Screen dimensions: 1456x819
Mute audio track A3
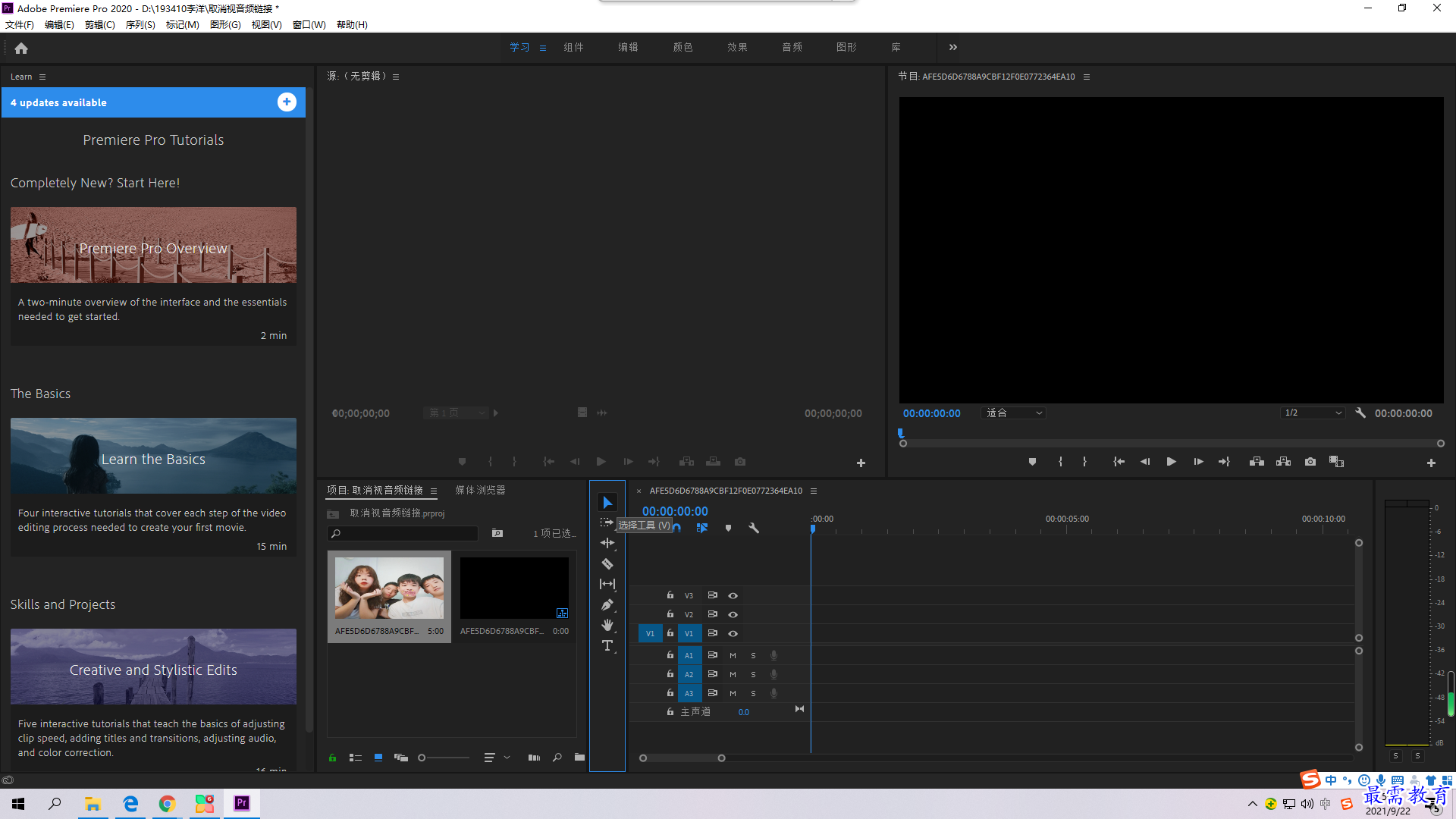pyautogui.click(x=733, y=693)
